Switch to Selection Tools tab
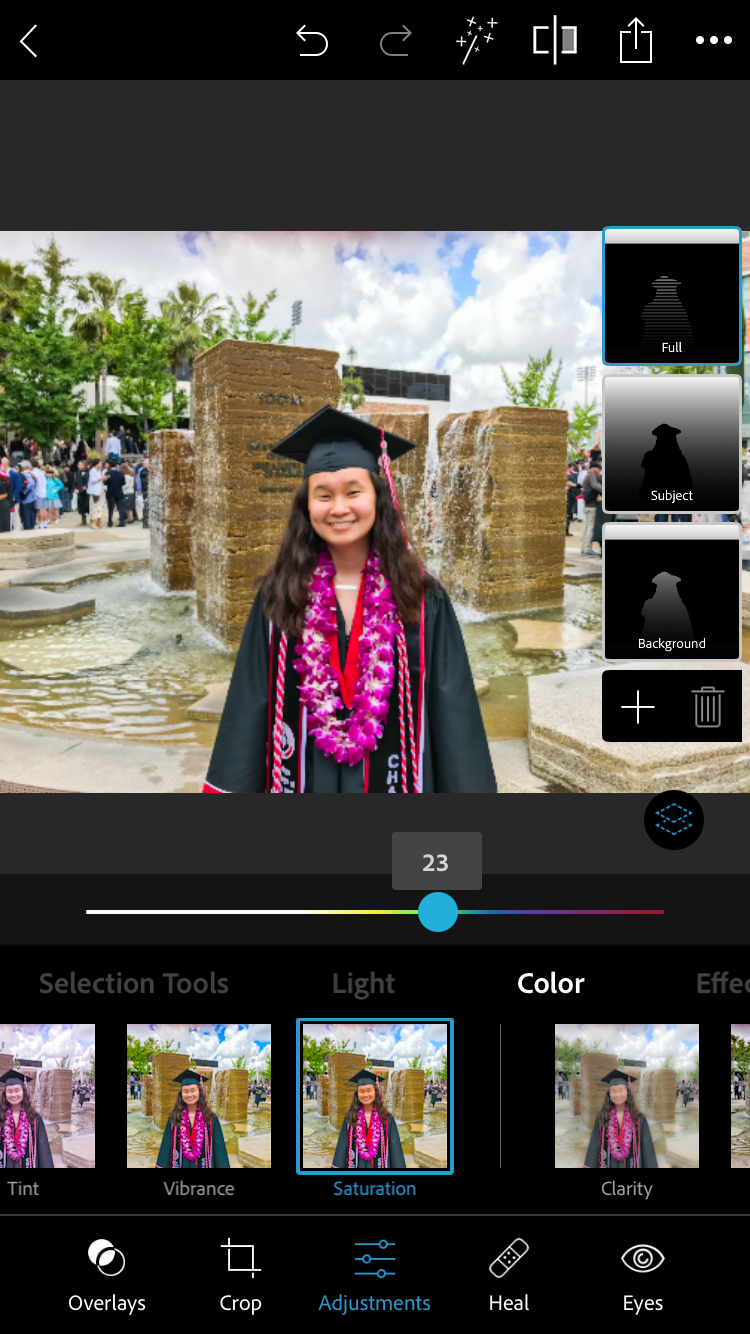 [134, 984]
